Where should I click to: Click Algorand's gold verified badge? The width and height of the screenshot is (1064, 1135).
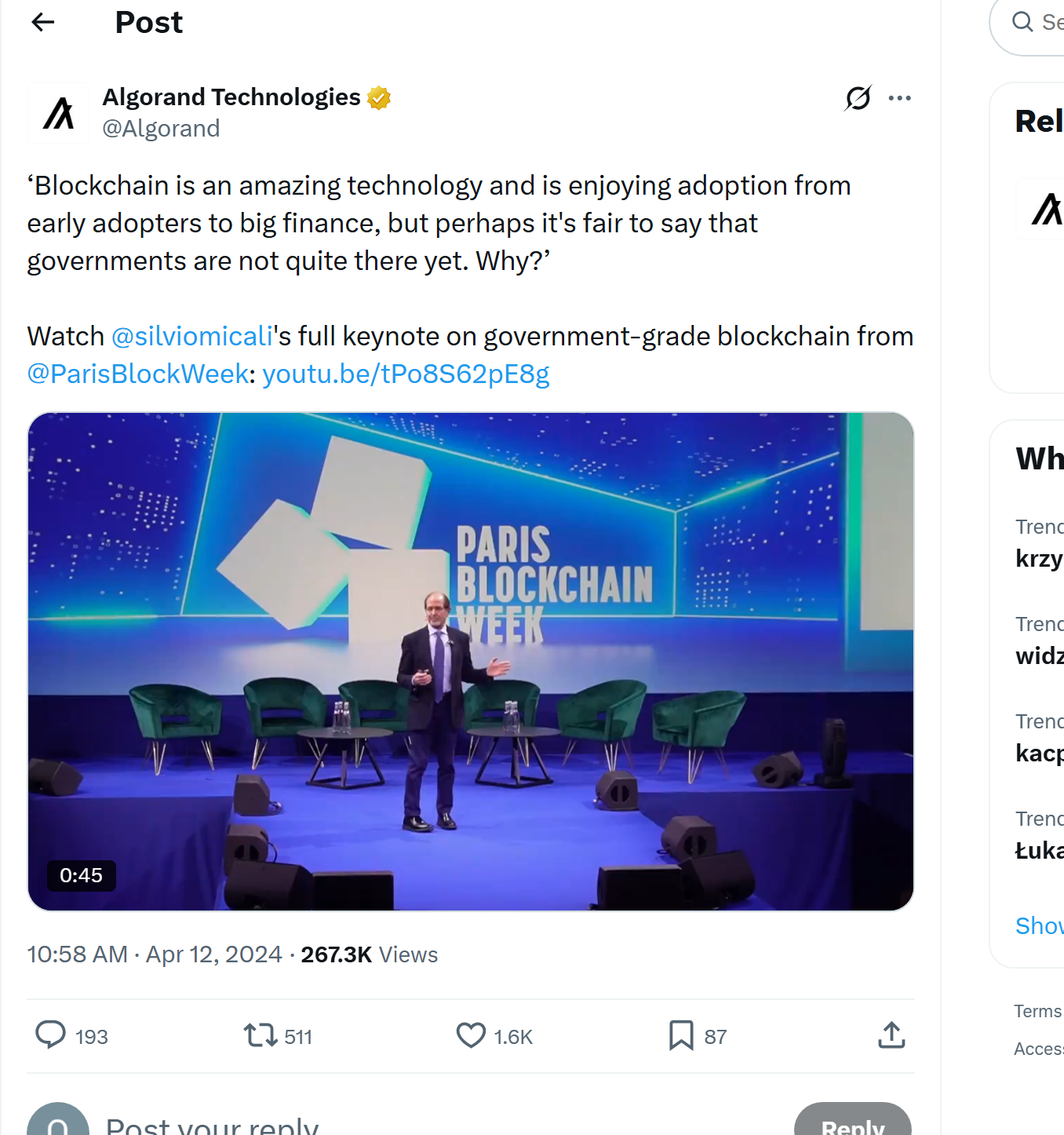pyautogui.click(x=379, y=97)
